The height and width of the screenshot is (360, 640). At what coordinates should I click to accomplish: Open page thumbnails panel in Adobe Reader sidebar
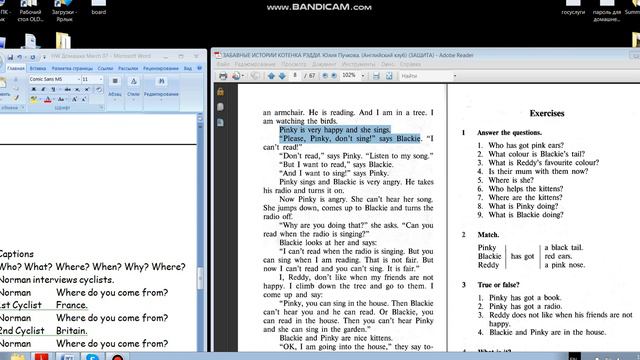pyautogui.click(x=220, y=107)
